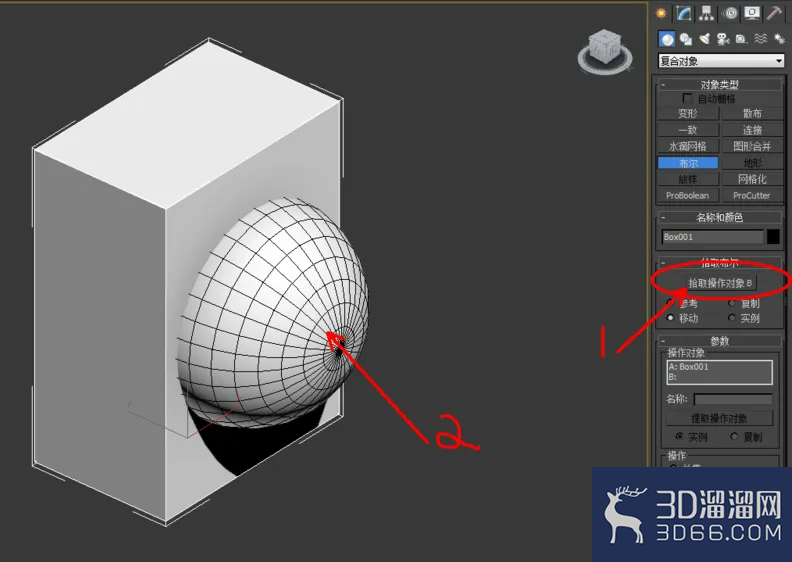
Task: Collapse the 名称和颜色 rollout
Action: pos(719,218)
